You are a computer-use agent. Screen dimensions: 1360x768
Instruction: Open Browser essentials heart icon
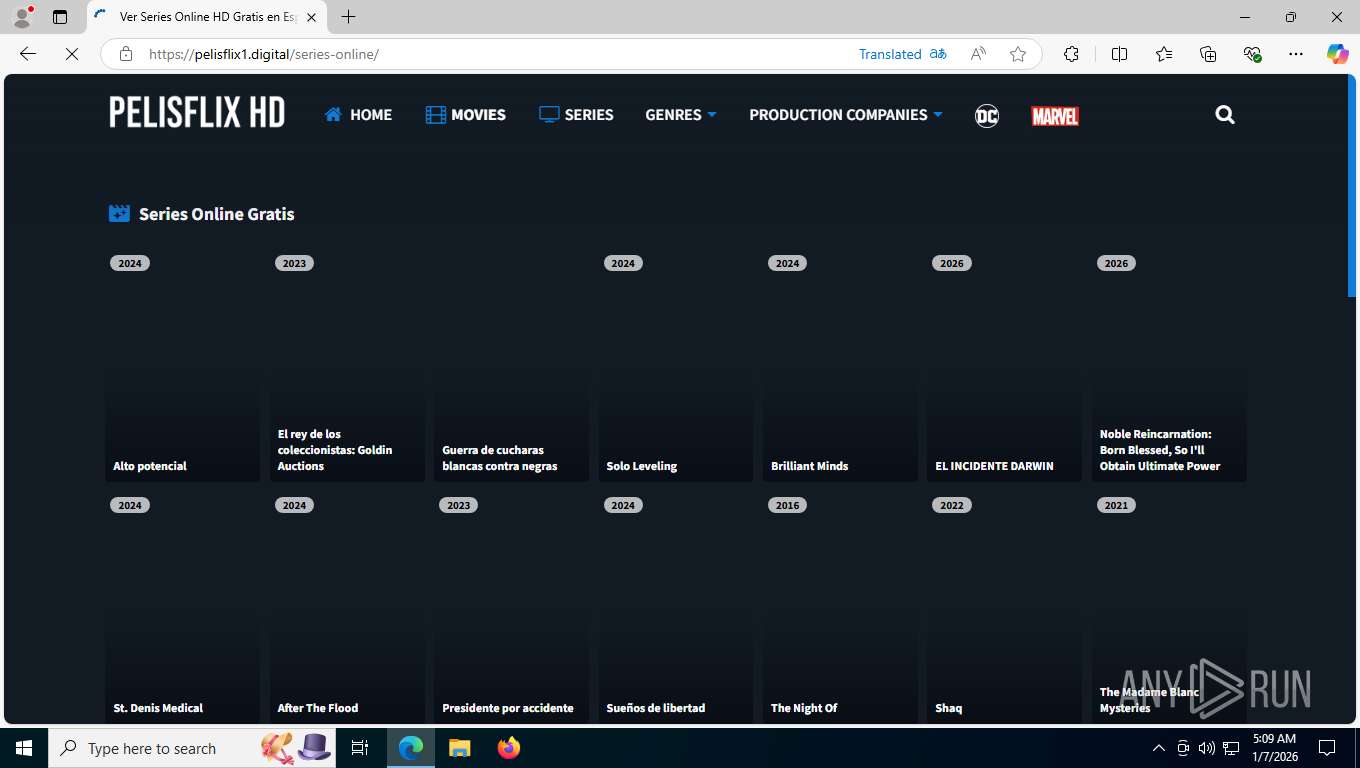tap(1252, 54)
